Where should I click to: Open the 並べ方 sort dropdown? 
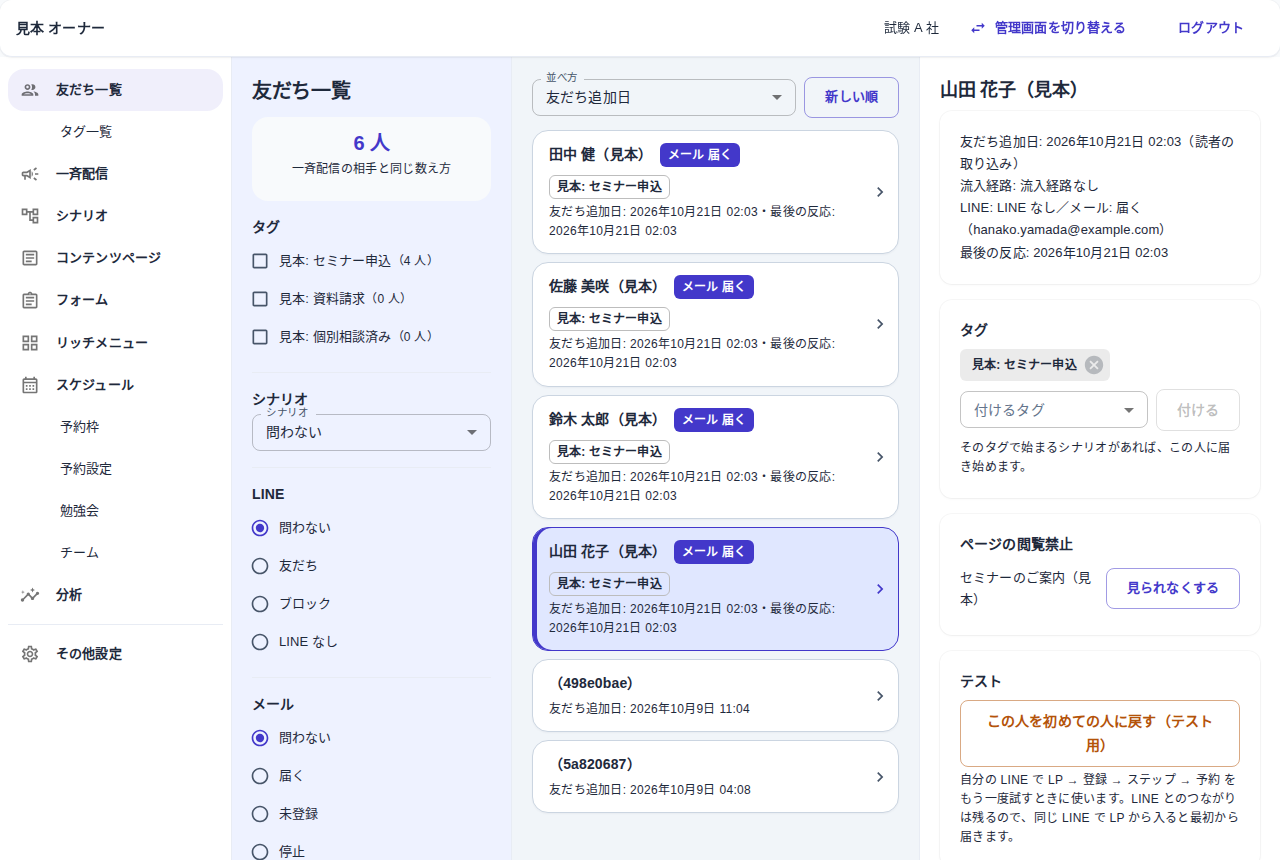pyautogui.click(x=664, y=98)
